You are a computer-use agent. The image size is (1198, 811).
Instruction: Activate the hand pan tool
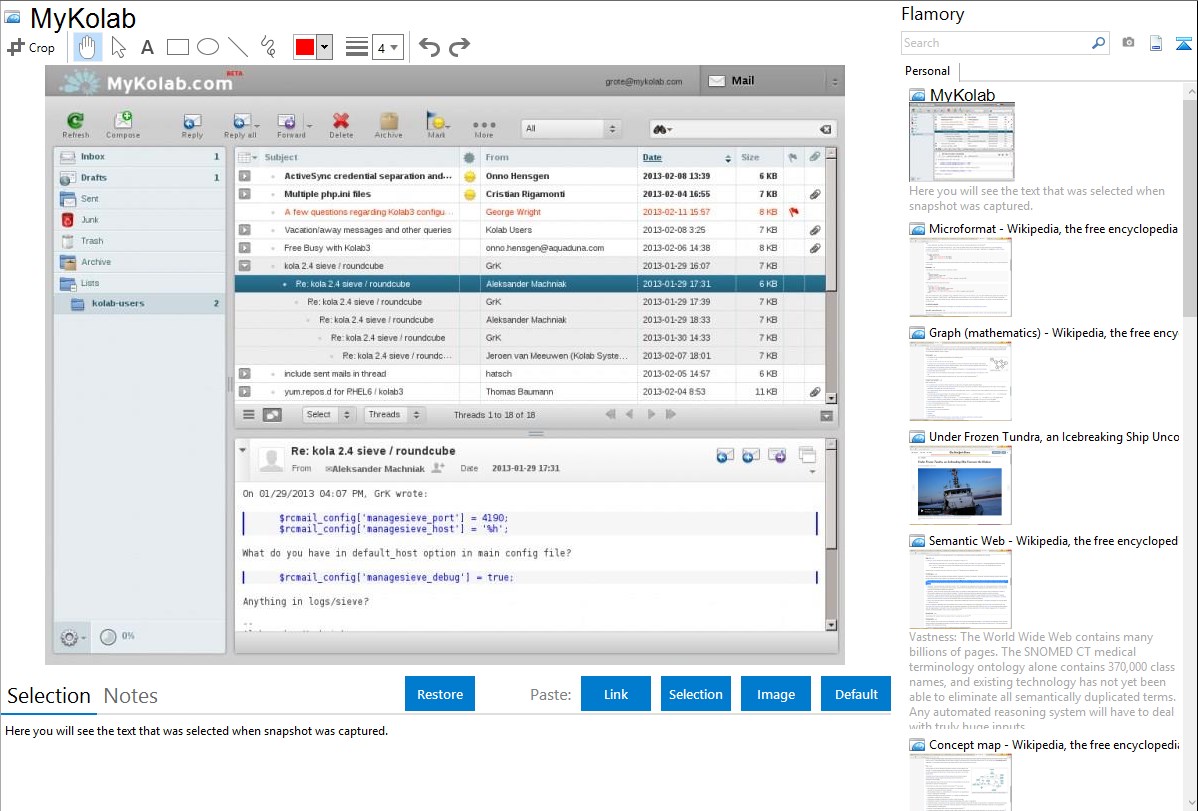tap(88, 47)
